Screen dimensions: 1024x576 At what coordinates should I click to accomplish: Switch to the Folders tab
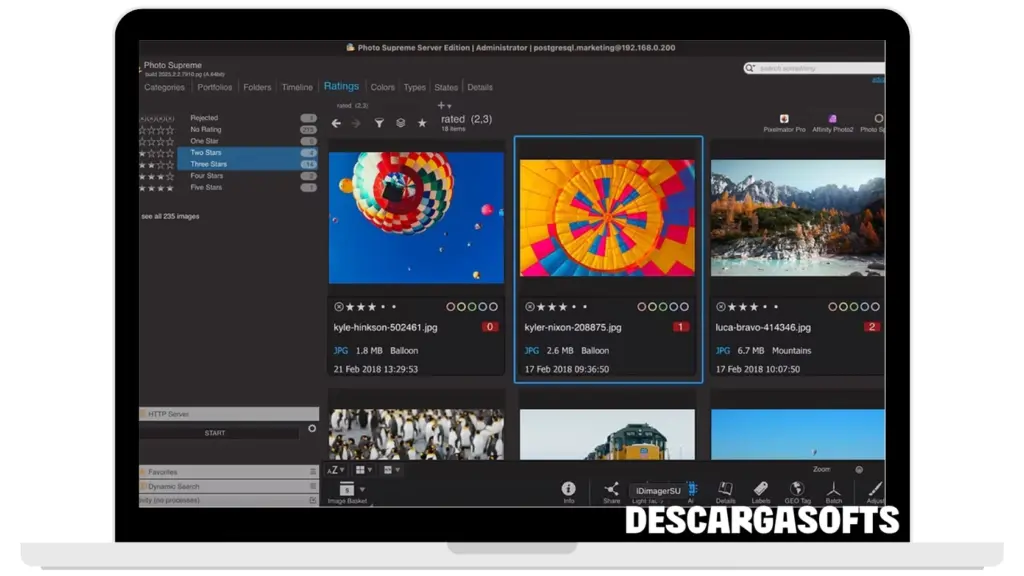257,87
